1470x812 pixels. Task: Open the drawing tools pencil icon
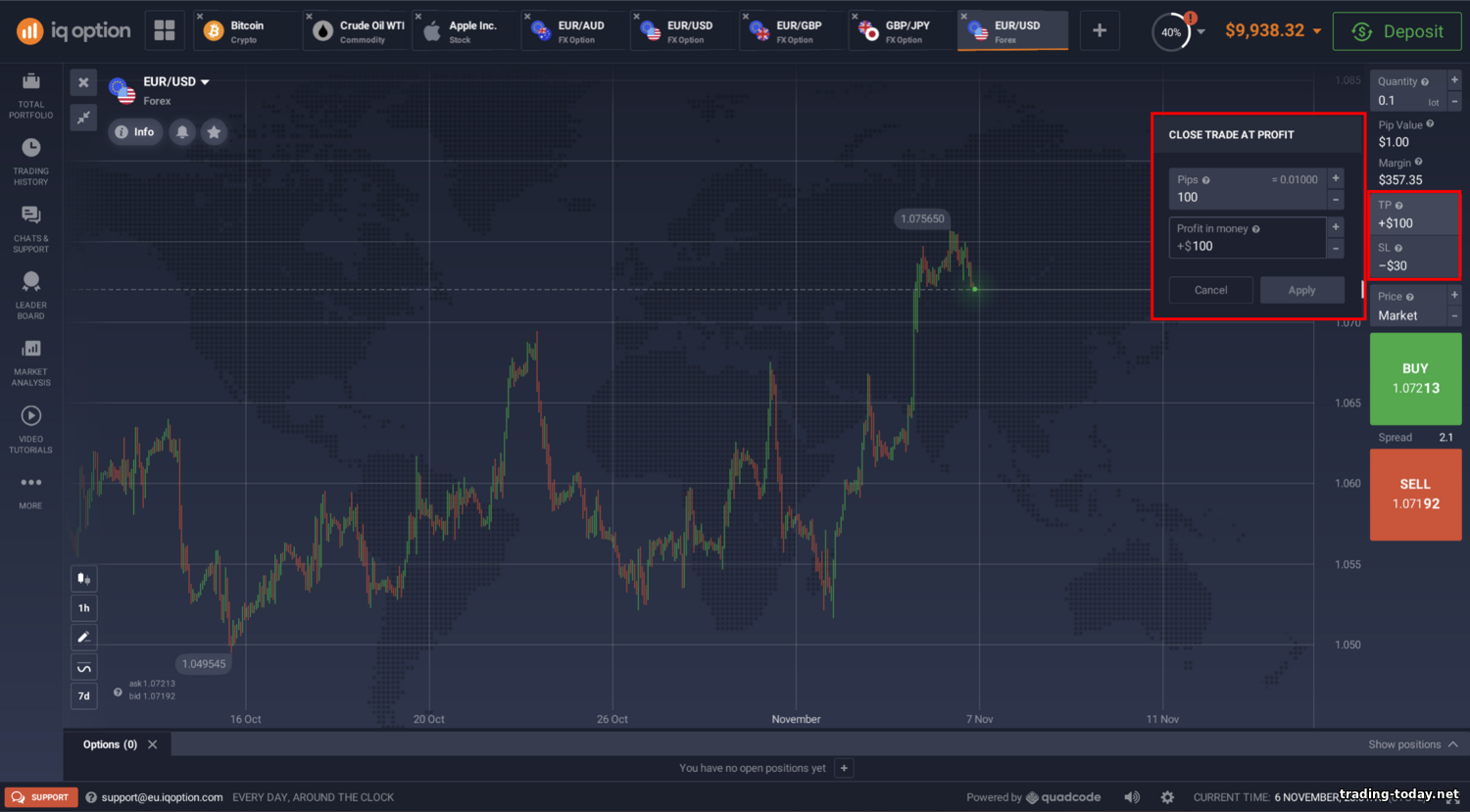click(x=83, y=638)
